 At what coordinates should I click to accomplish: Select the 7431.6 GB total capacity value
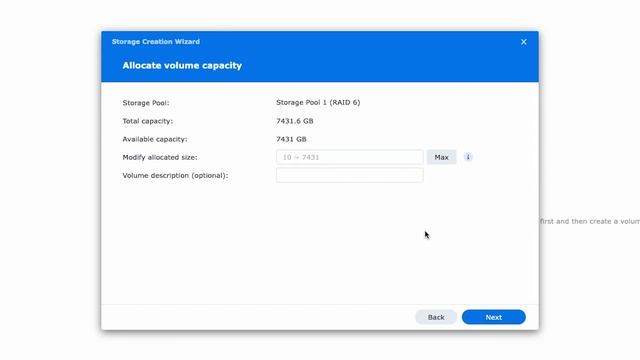[x=295, y=121]
